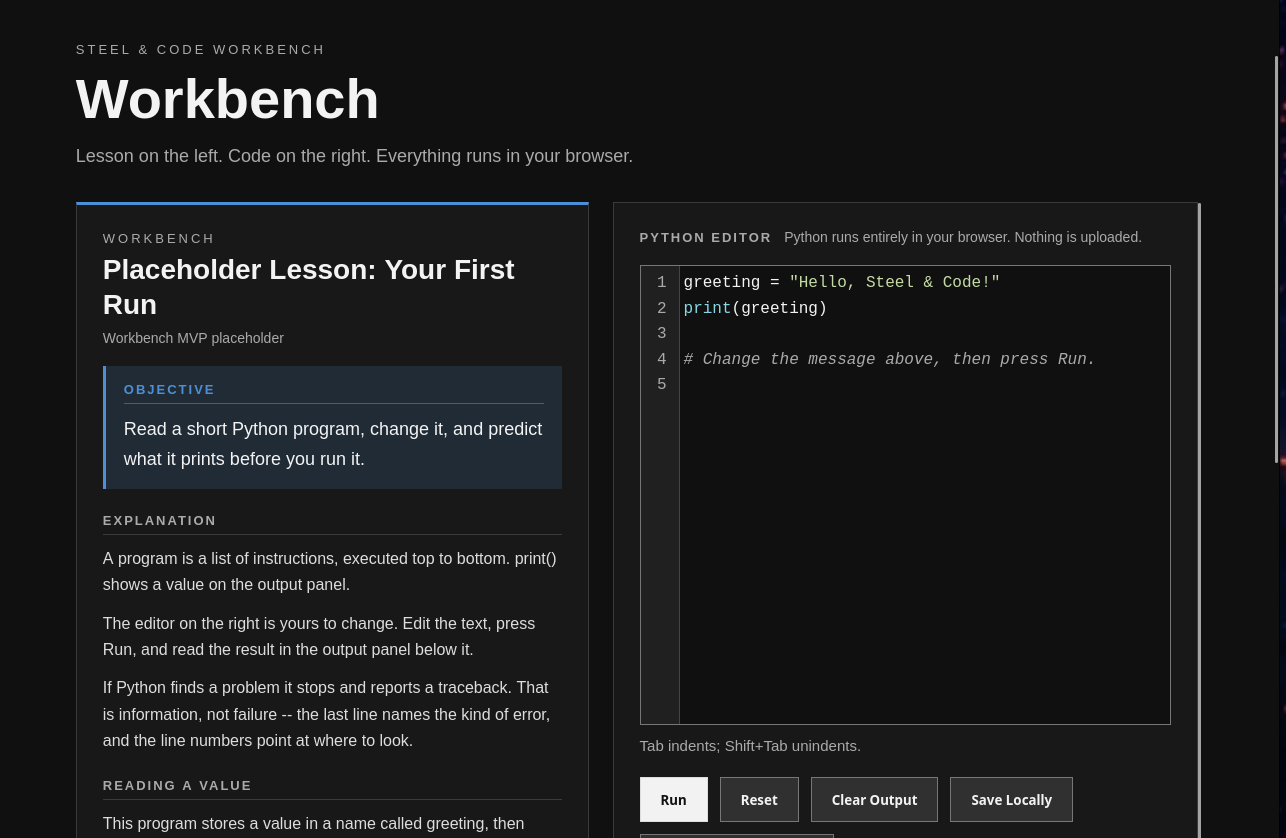Click the Workbench page heading
The height and width of the screenshot is (838, 1286).
tap(227, 99)
